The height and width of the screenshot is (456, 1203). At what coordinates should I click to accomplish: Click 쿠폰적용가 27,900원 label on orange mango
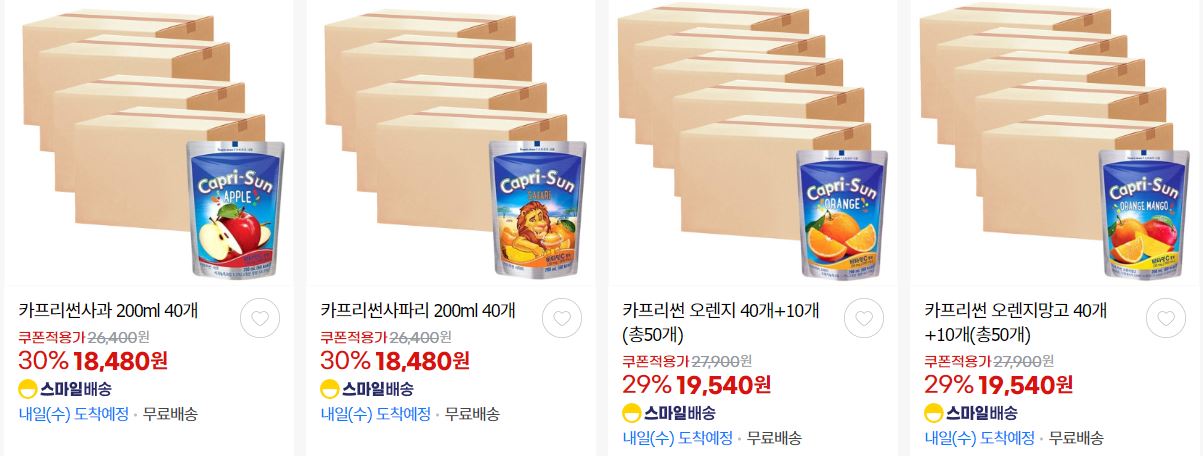[x=989, y=361]
